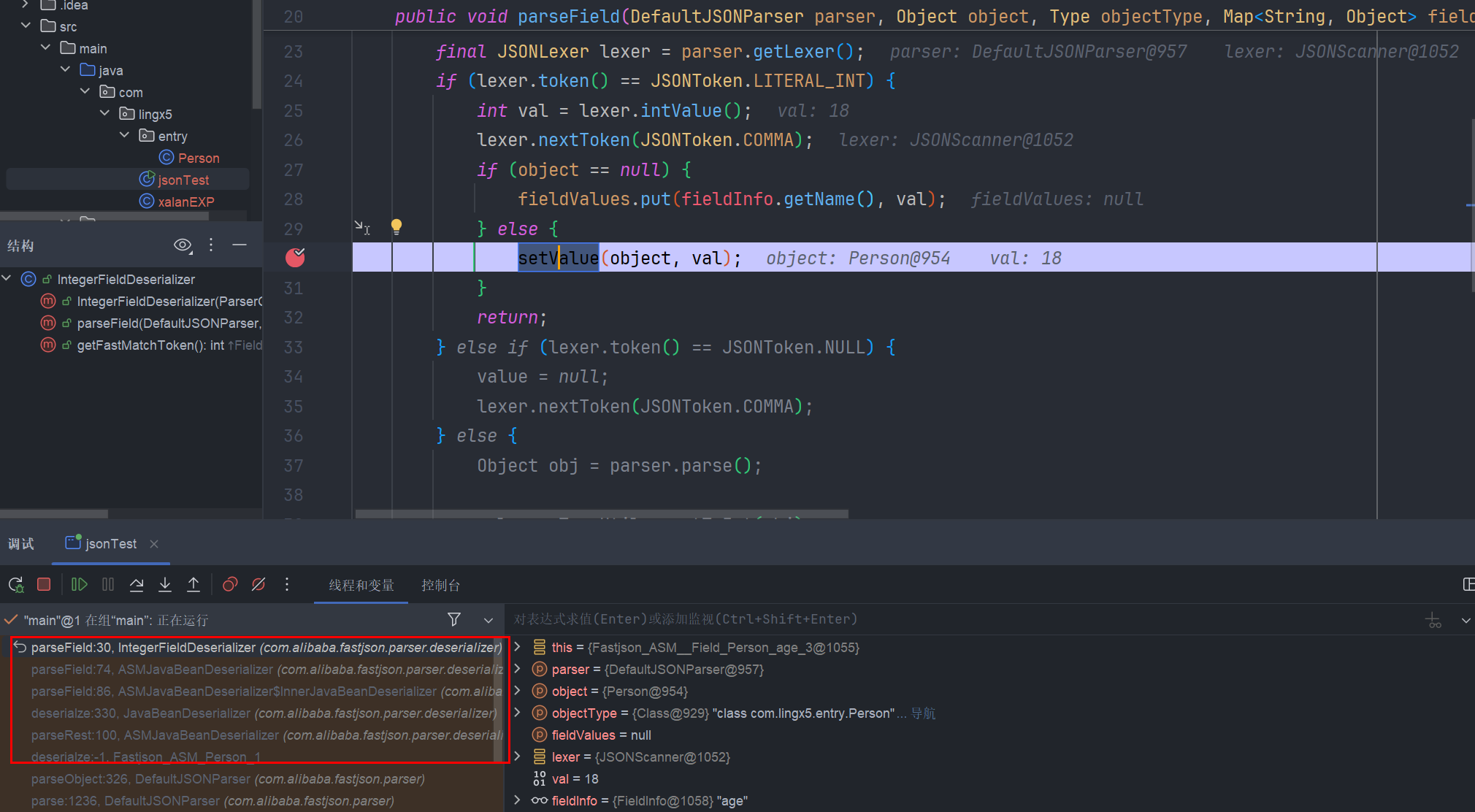Click the eye view options icon in Structure panel
The width and height of the screenshot is (1475, 812).
pyautogui.click(x=183, y=245)
